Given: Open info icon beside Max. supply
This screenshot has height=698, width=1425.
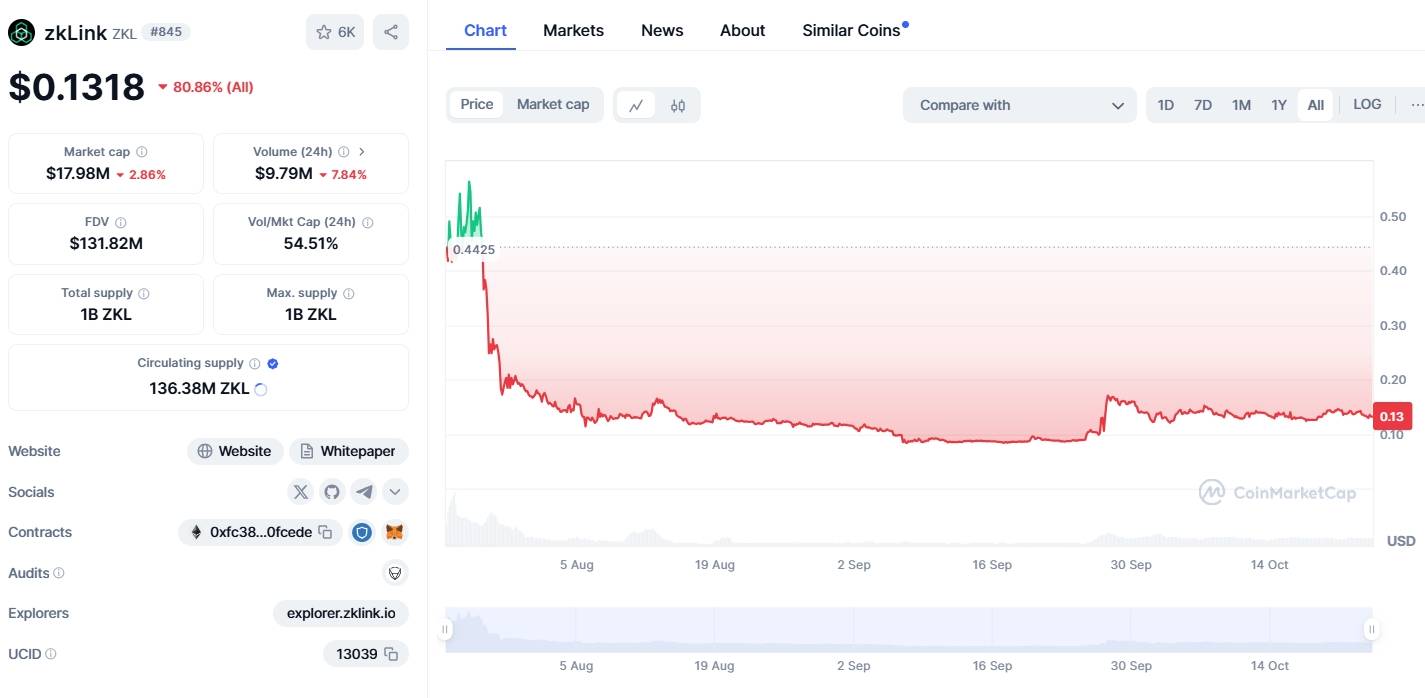Looking at the screenshot, I should click(x=349, y=294).
